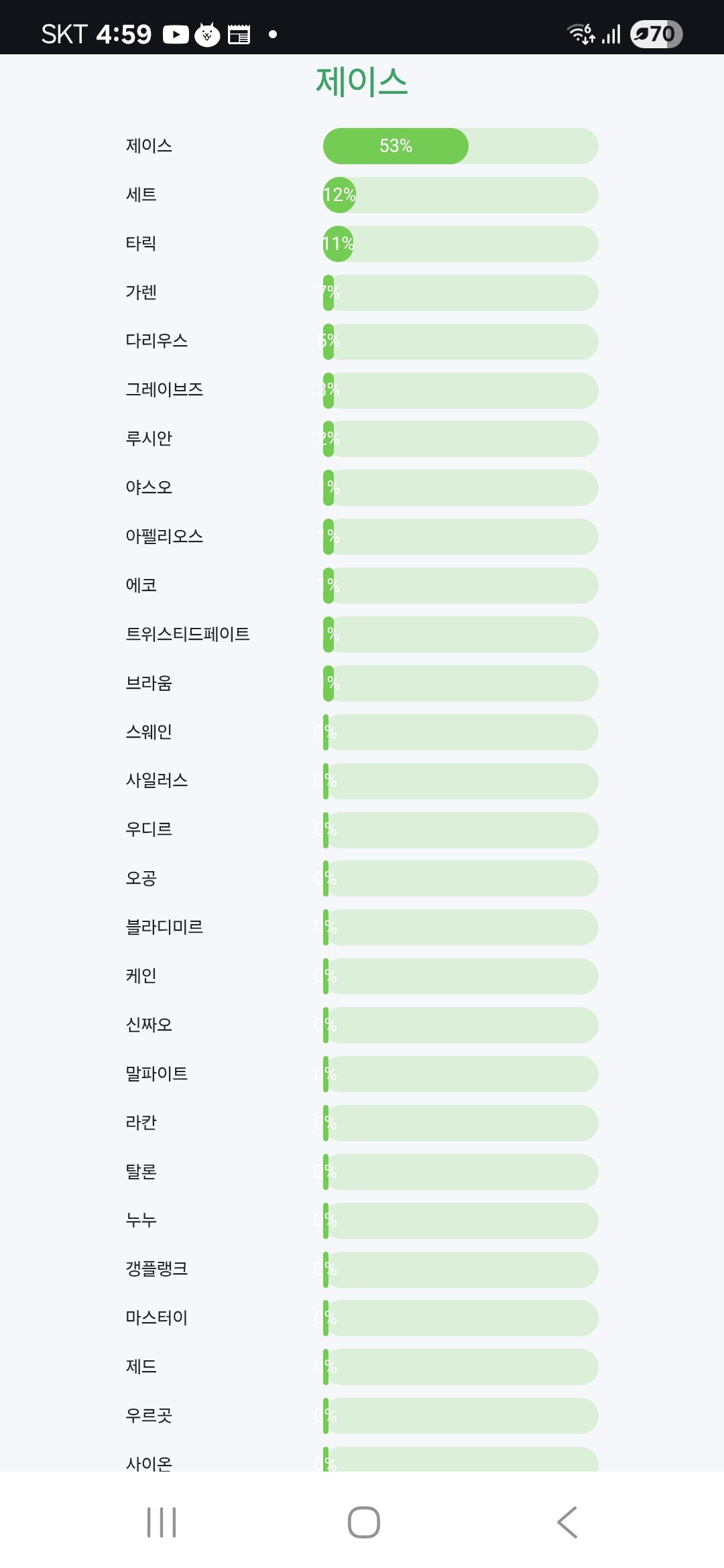Tap the 아펠리오스 entry
The image size is (724, 1568).
[164, 536]
